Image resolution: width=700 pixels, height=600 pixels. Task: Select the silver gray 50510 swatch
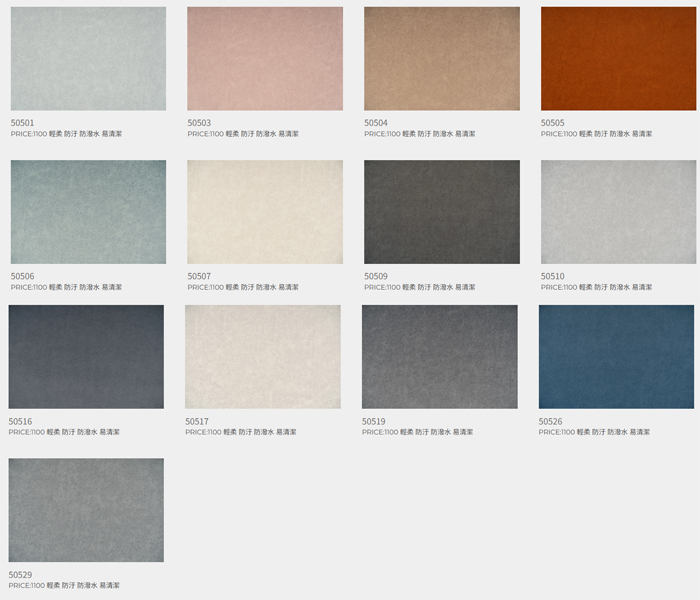click(x=618, y=212)
